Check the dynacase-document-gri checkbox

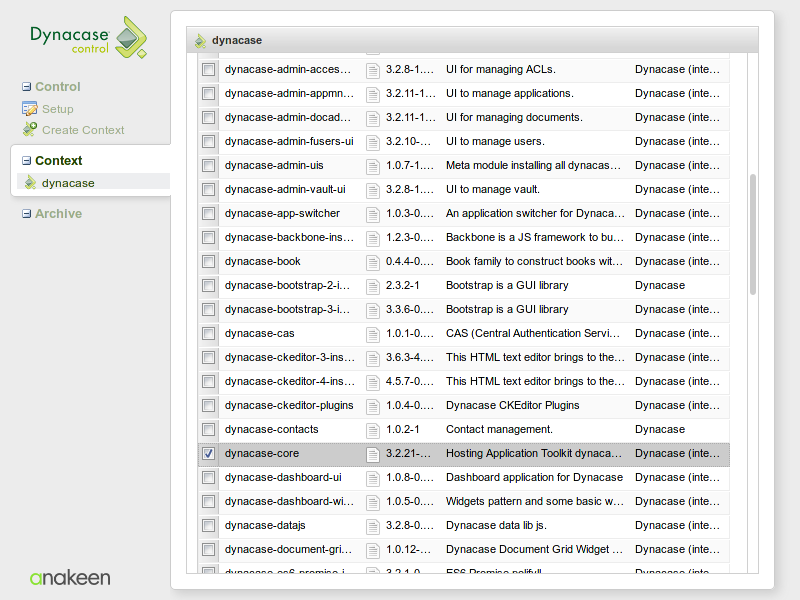[x=208, y=549]
